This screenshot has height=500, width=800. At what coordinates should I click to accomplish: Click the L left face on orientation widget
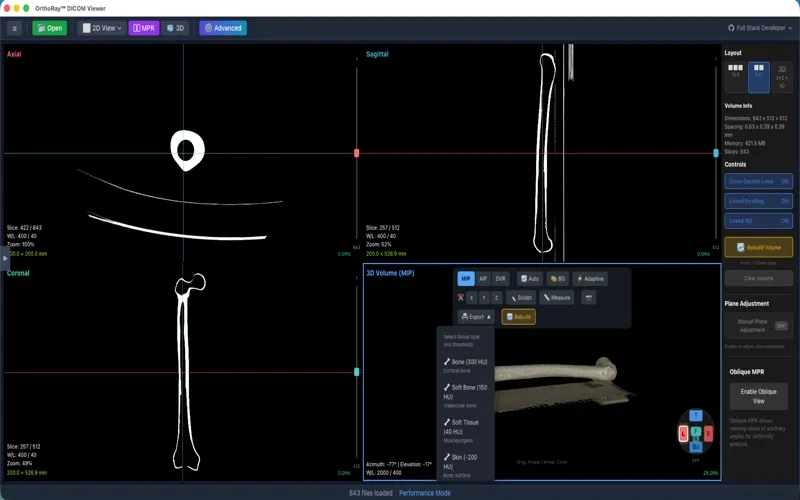[683, 434]
